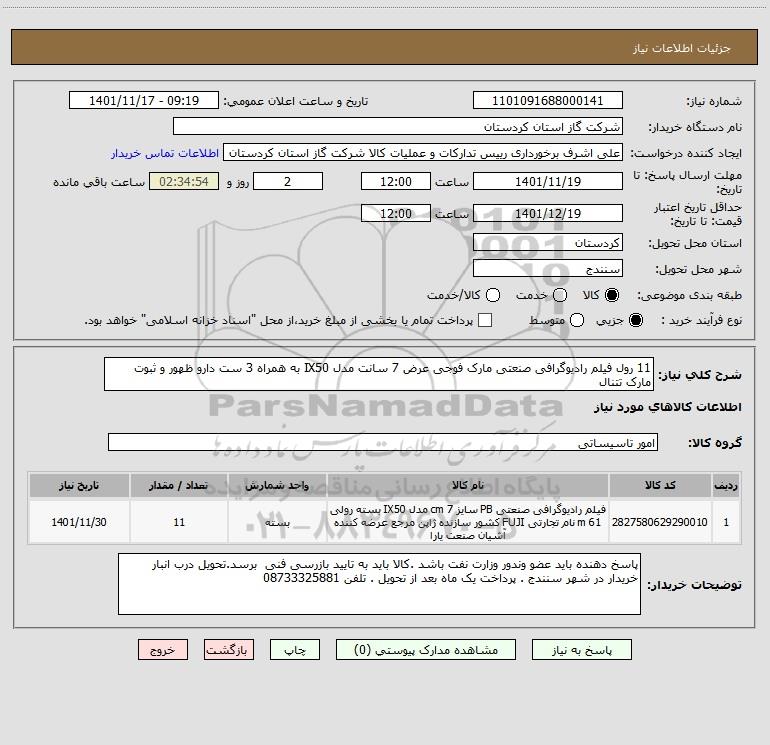Select the متوسط purchase type radio

(x=577, y=320)
